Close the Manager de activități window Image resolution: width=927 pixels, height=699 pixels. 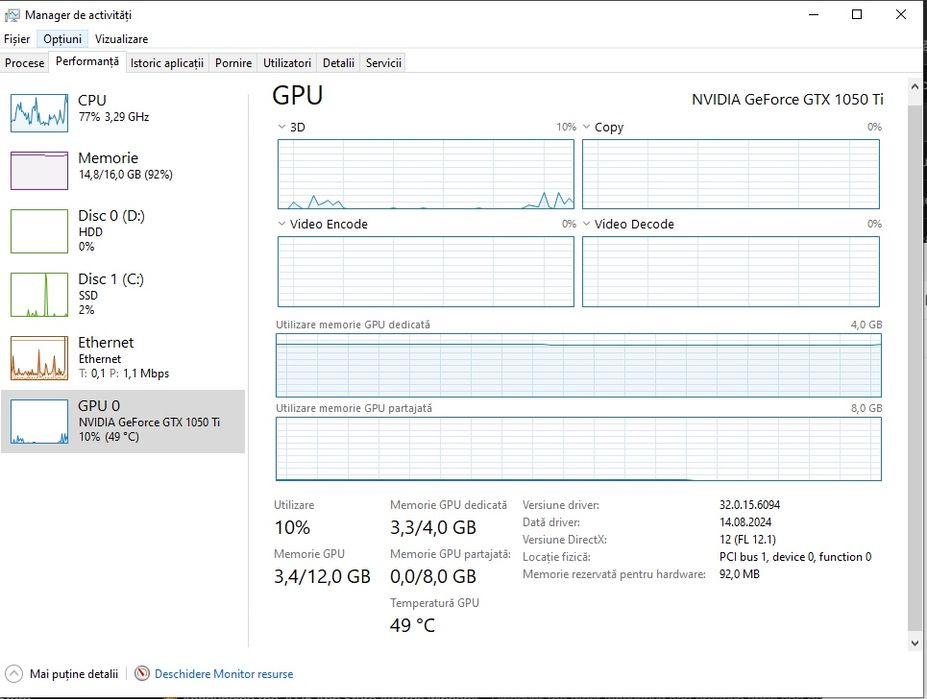coord(900,14)
